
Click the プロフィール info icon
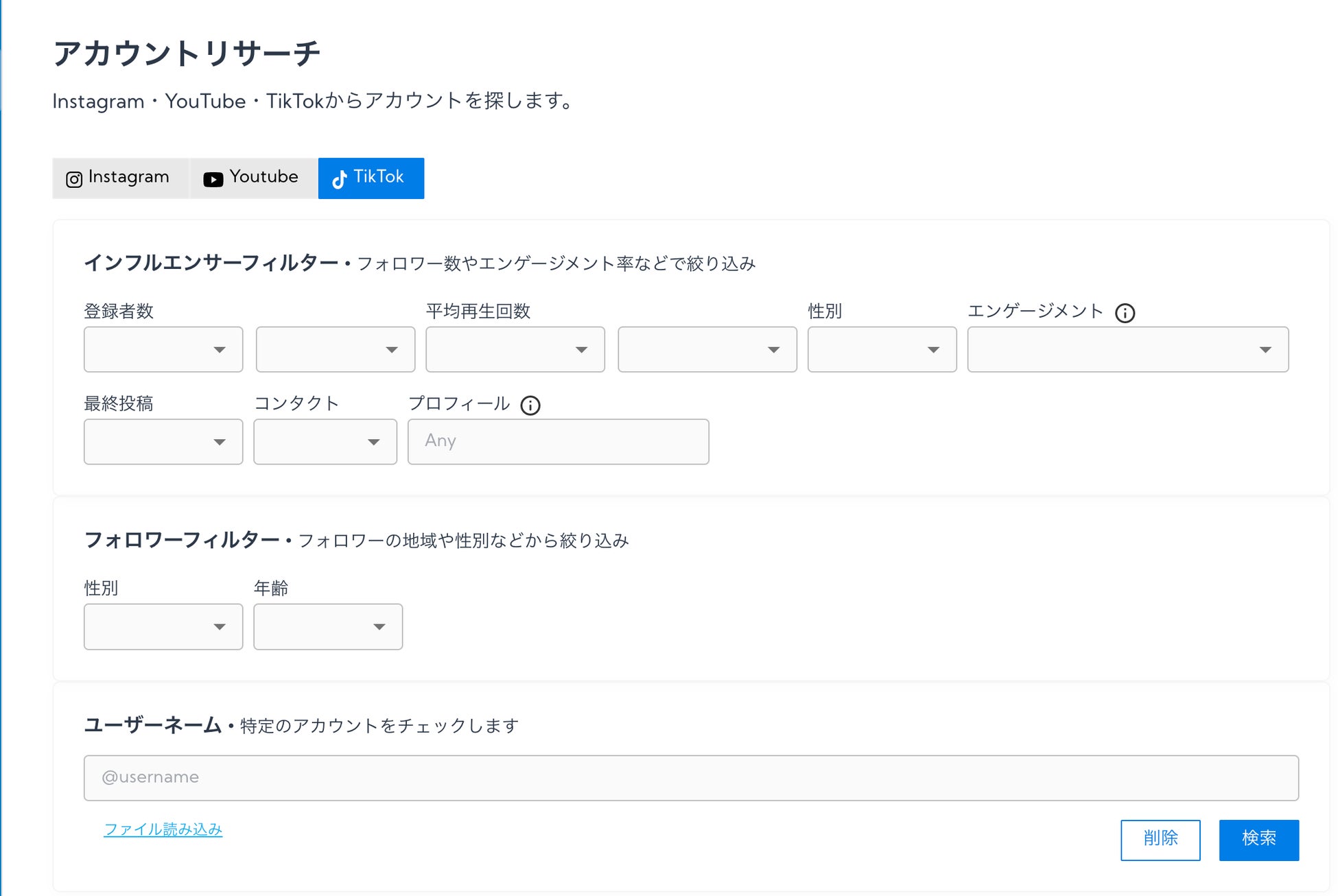coord(530,405)
